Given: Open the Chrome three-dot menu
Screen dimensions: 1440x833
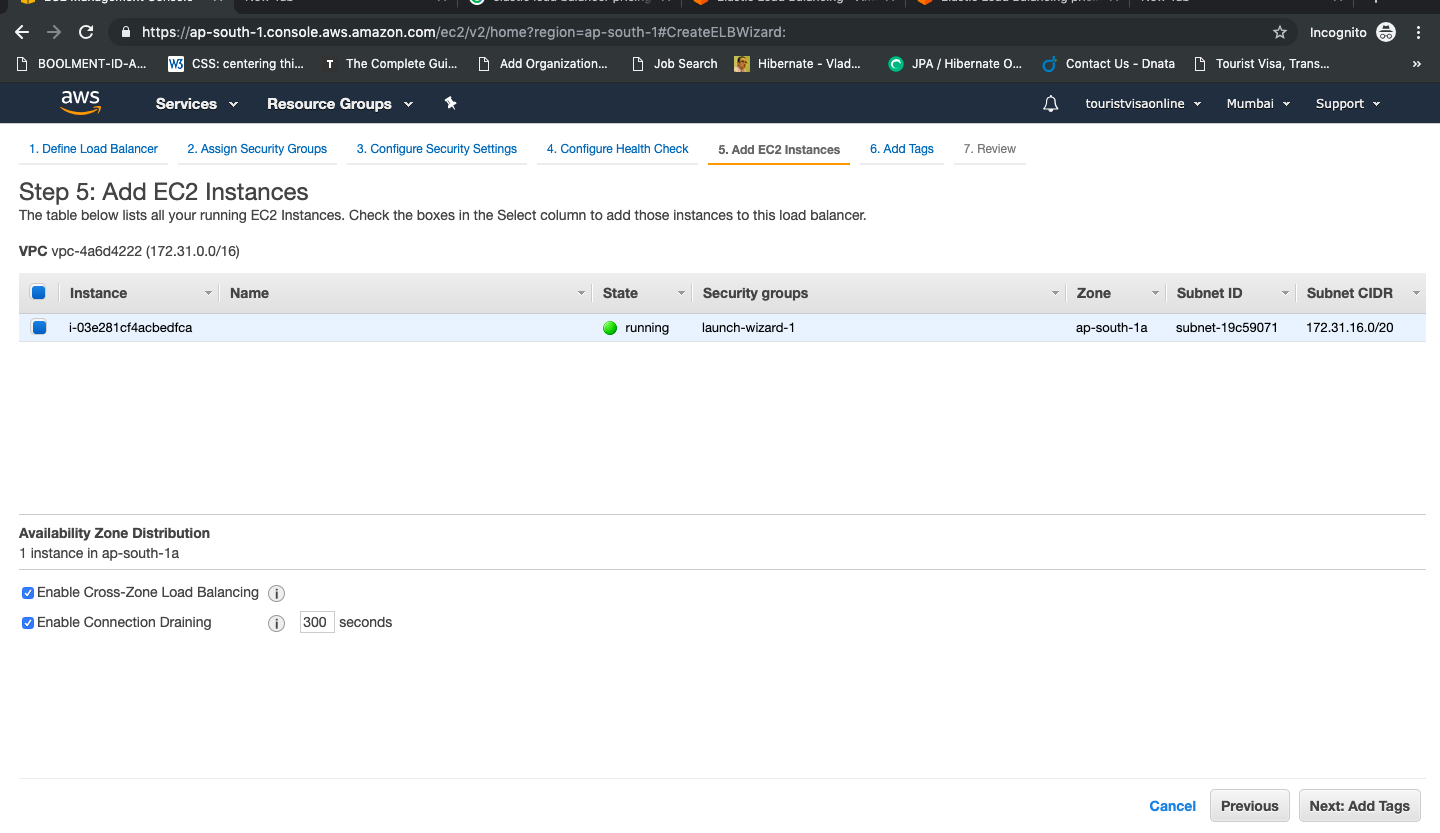Looking at the screenshot, I should [1419, 32].
